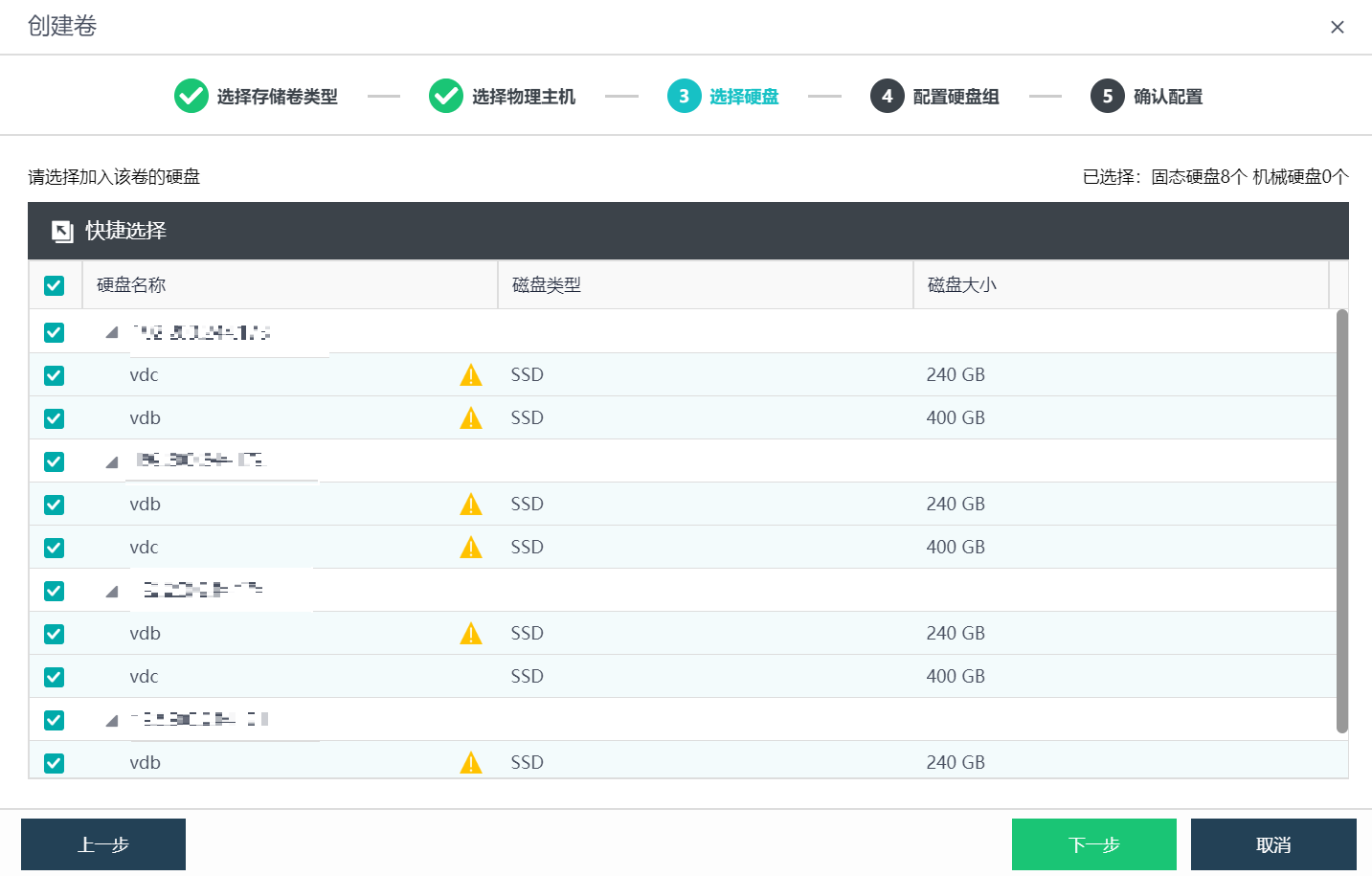Close the 创建卷 dialog with the X
This screenshot has width=1372, height=876.
(1338, 27)
